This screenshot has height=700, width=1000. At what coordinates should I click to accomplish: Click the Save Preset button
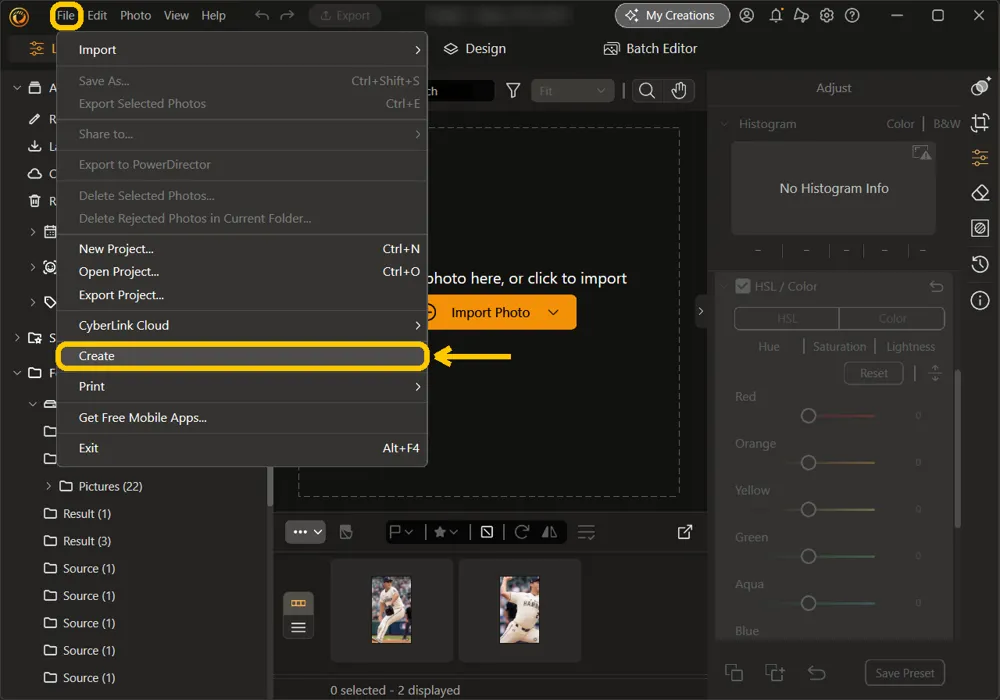click(904, 673)
